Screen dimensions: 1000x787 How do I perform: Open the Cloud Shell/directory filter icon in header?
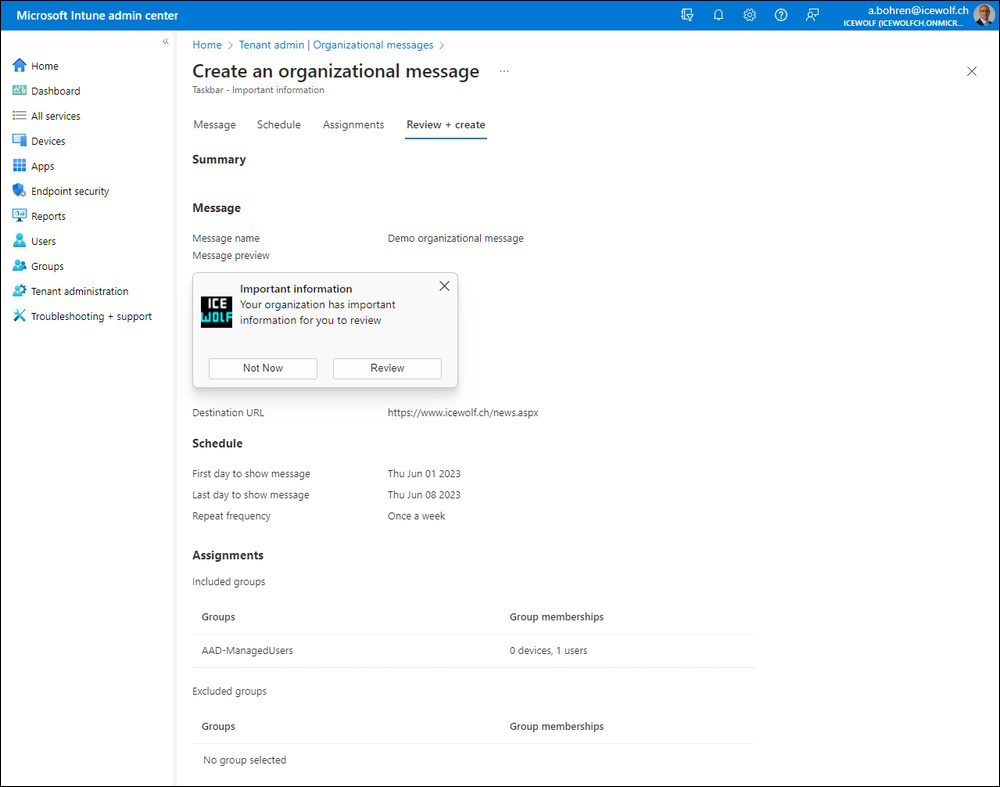click(687, 15)
